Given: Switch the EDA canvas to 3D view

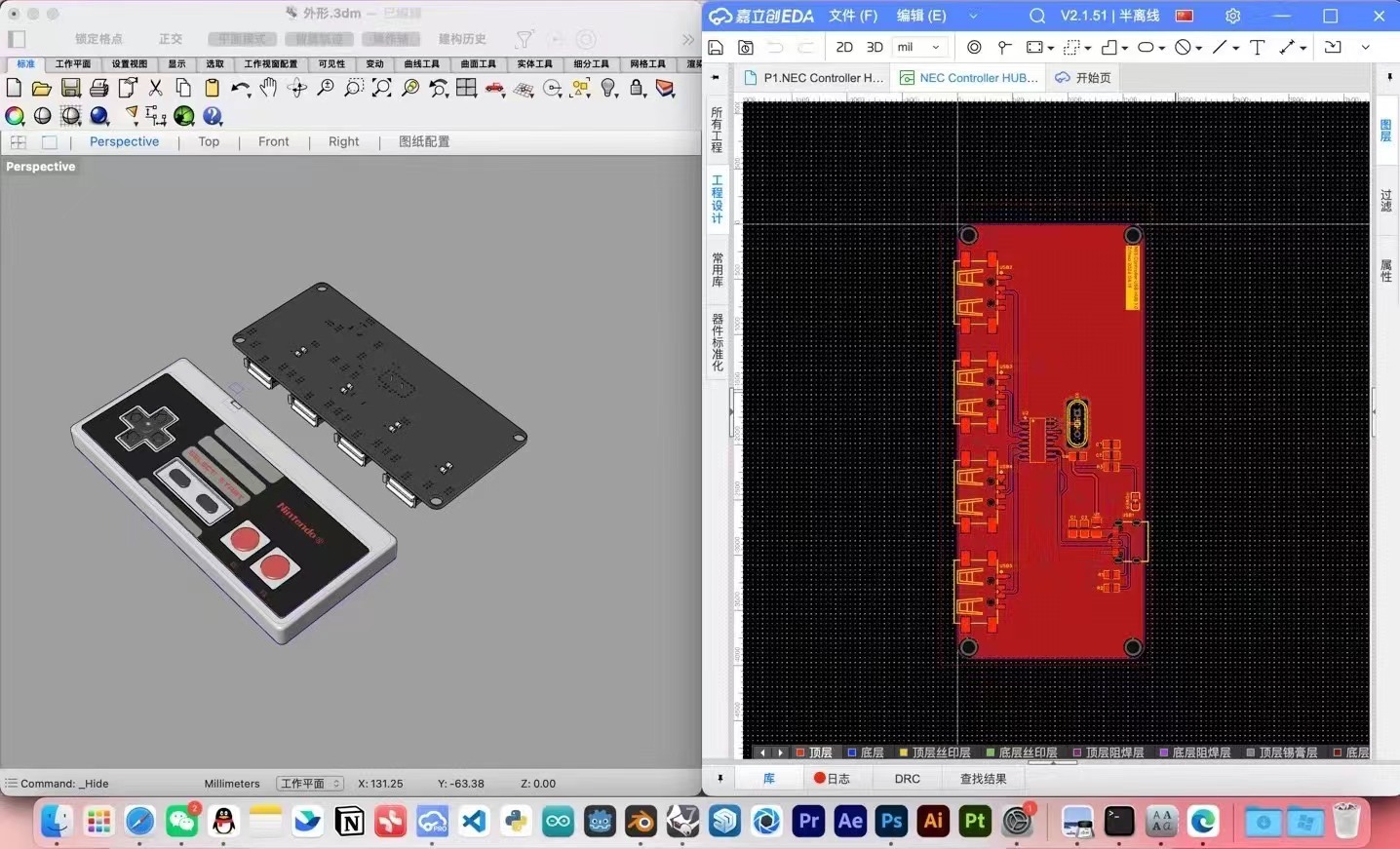Looking at the screenshot, I should click(x=875, y=47).
